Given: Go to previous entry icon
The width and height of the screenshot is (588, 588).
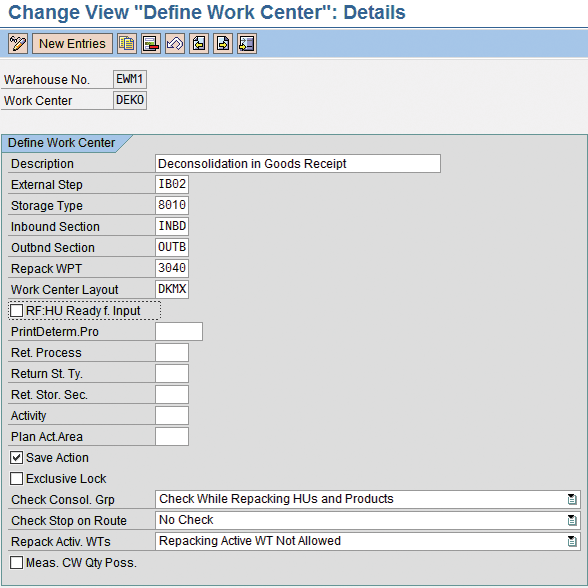Looking at the screenshot, I should click(x=199, y=44).
